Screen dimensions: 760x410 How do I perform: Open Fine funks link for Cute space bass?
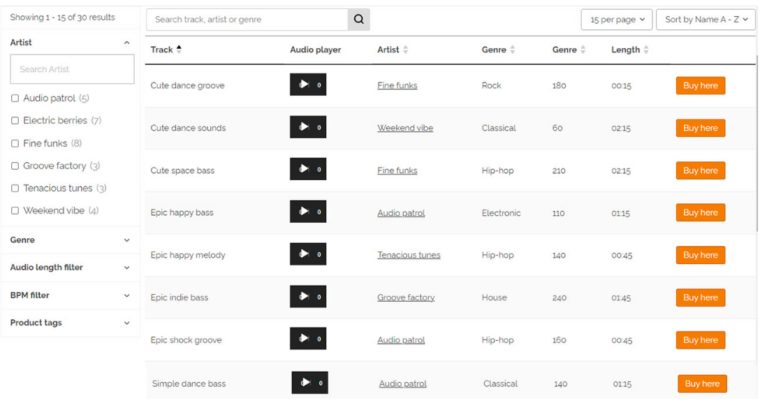(397, 171)
